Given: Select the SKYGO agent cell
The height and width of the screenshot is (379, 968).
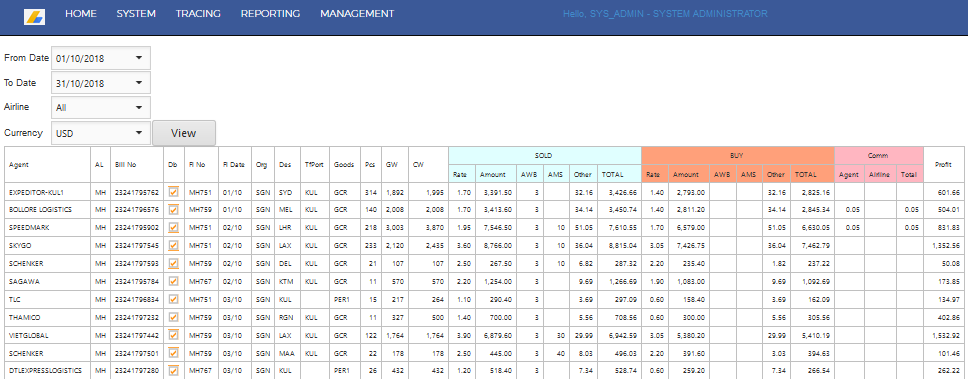Looking at the screenshot, I should click(48, 245).
